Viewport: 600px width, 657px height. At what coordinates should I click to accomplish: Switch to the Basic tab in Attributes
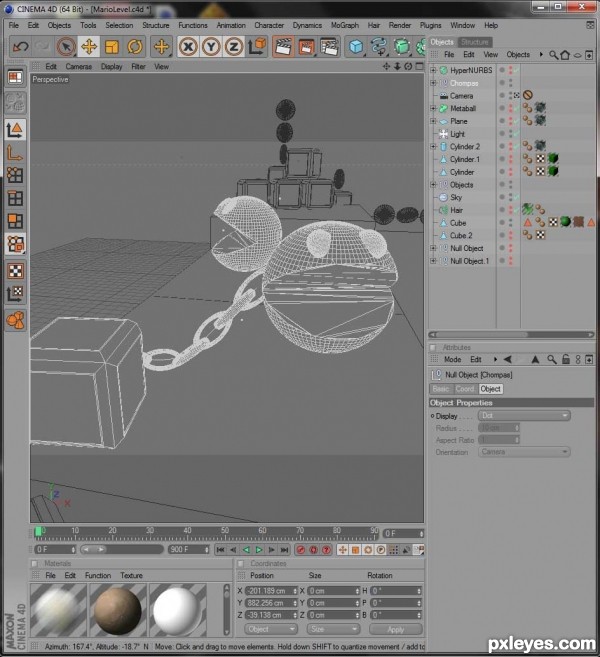[441, 389]
